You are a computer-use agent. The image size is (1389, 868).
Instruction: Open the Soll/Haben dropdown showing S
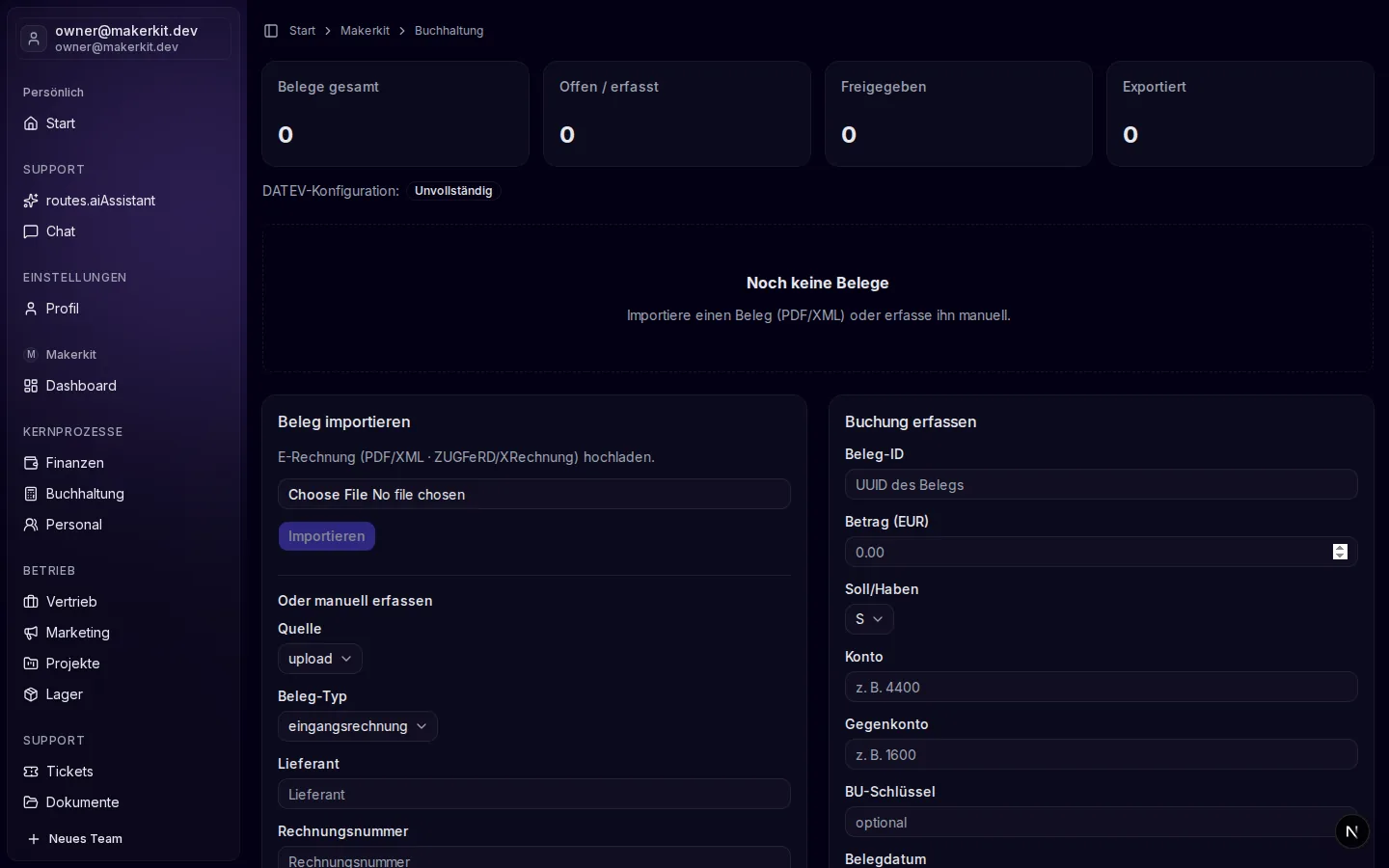[x=869, y=619]
